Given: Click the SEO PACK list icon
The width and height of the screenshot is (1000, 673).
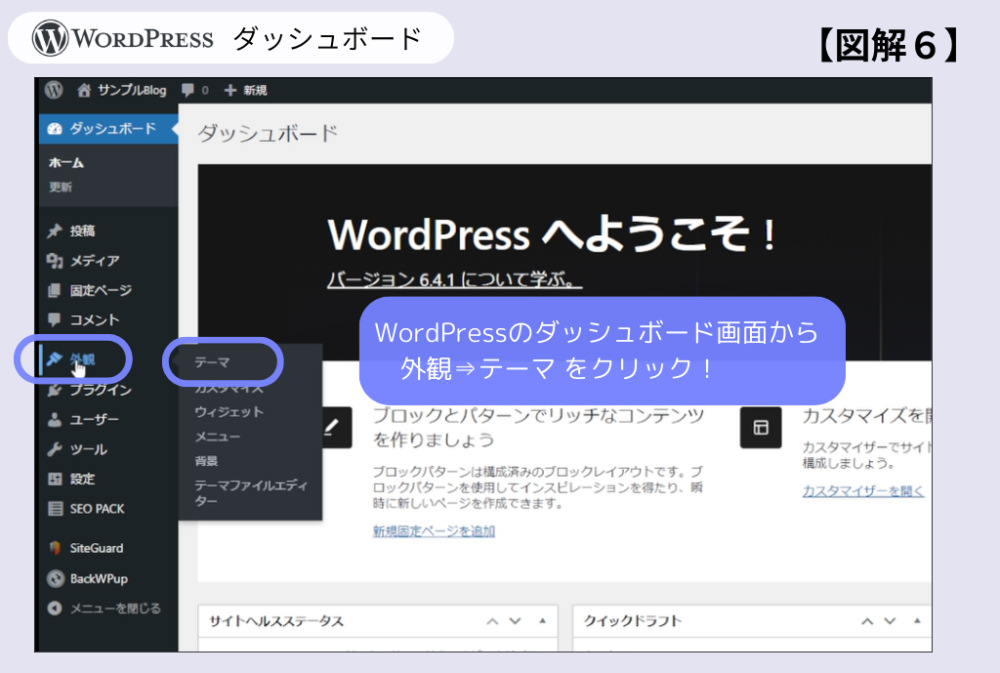Looking at the screenshot, I should pyautogui.click(x=55, y=508).
